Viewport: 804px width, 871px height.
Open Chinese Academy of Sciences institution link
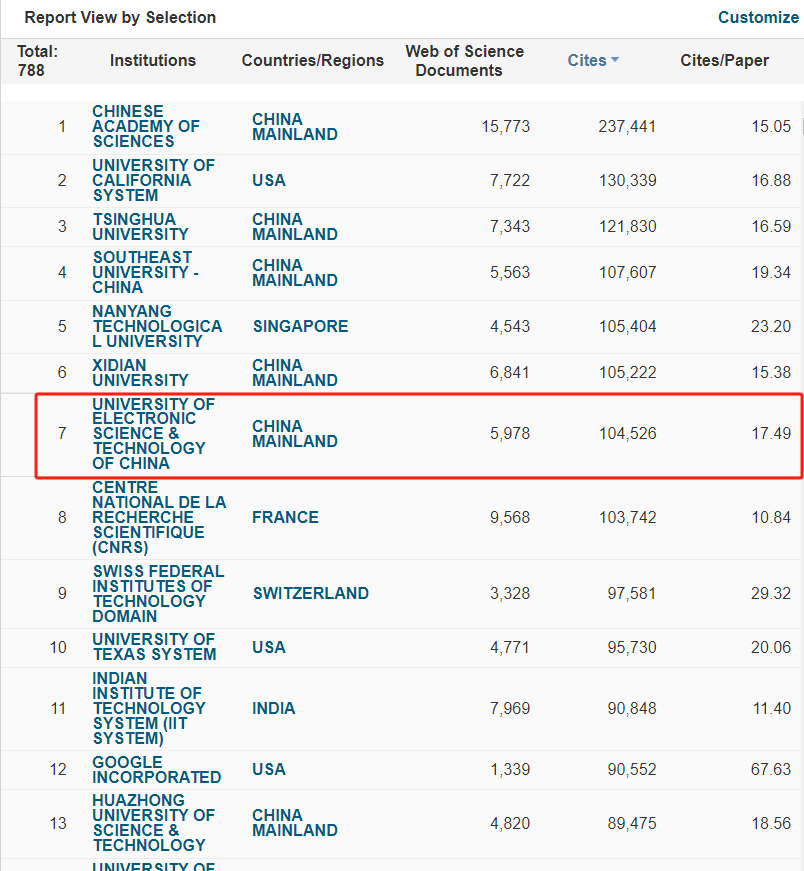click(146, 126)
